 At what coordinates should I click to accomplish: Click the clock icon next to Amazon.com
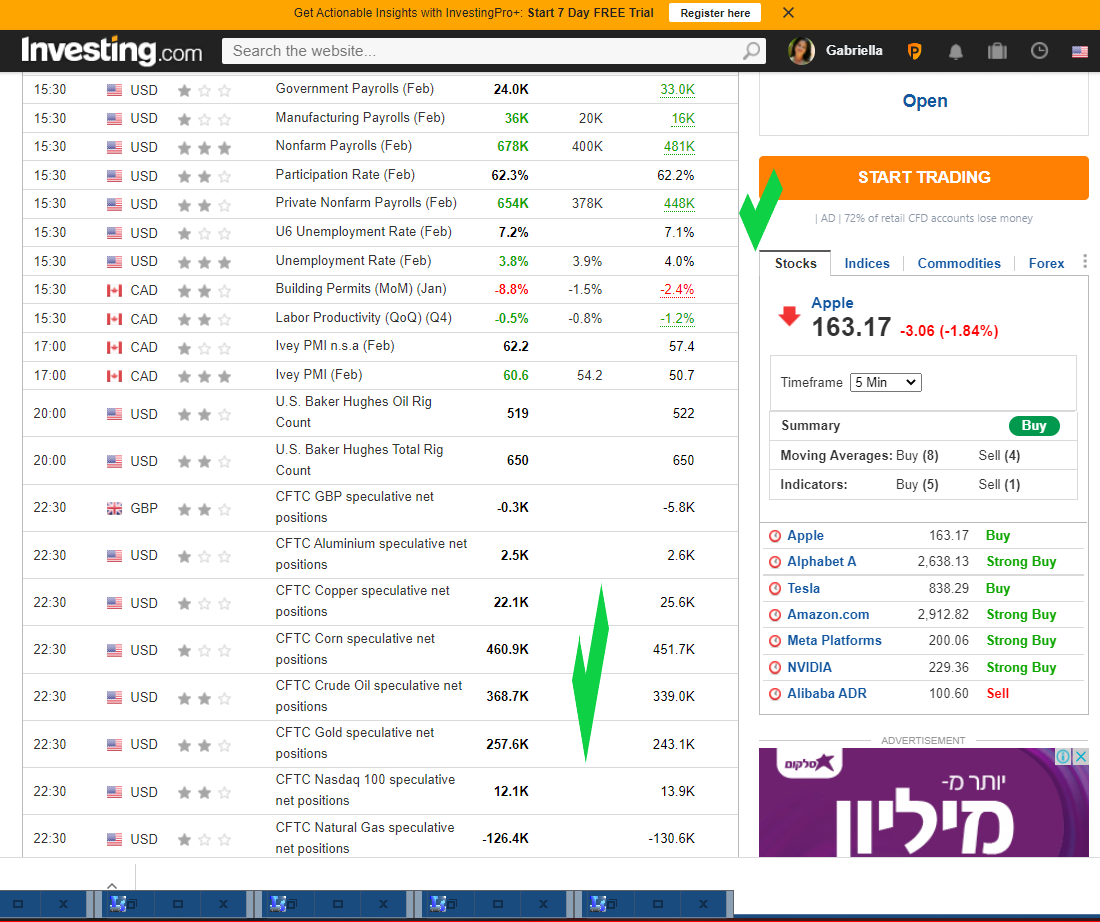tap(774, 615)
